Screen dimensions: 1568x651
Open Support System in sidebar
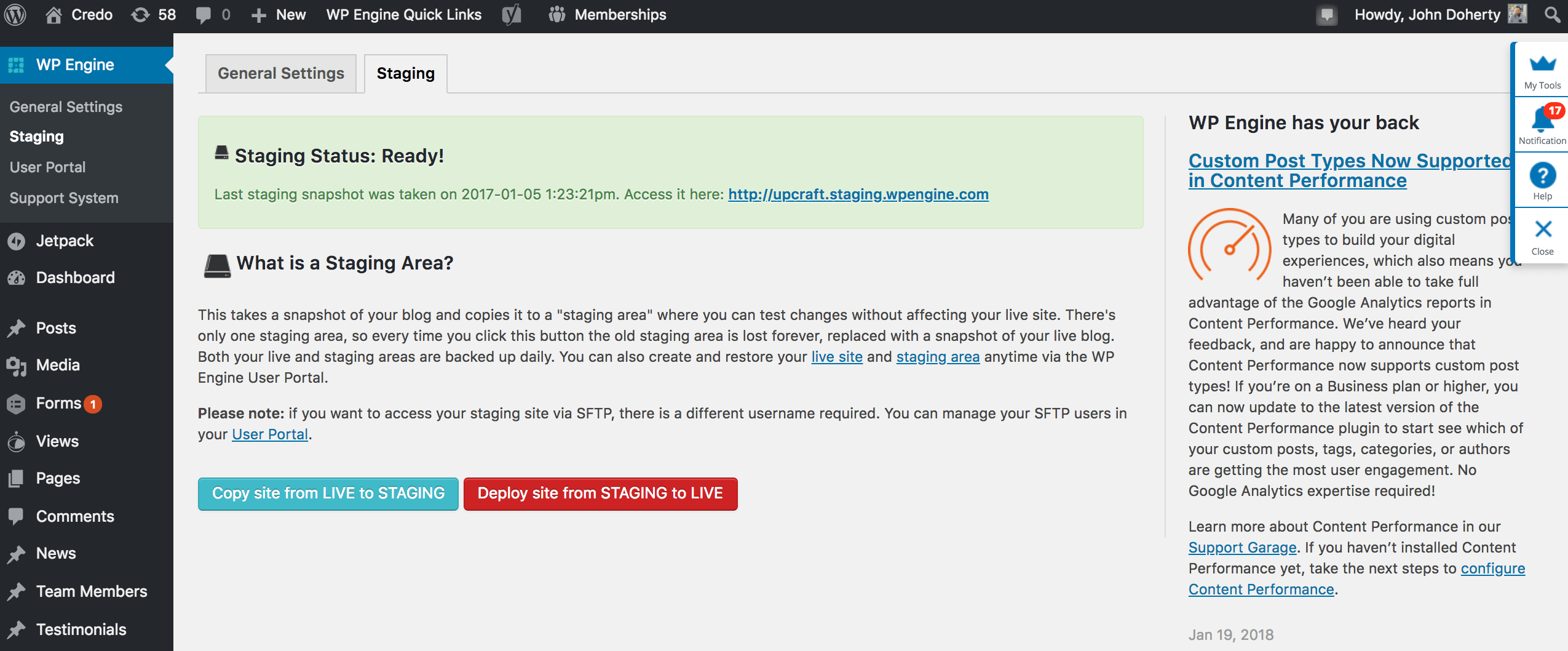(x=64, y=198)
